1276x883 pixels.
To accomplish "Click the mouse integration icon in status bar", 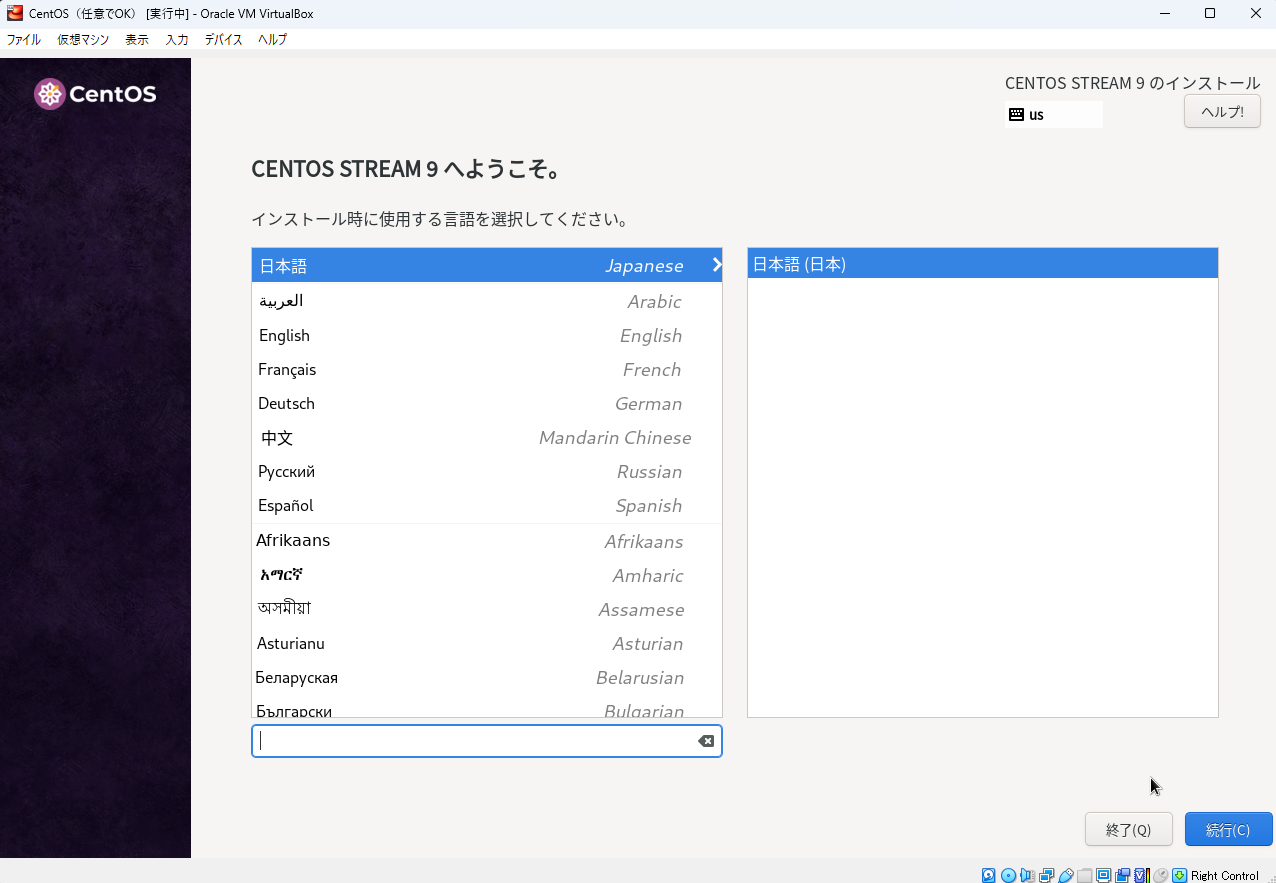I will click(1161, 874).
